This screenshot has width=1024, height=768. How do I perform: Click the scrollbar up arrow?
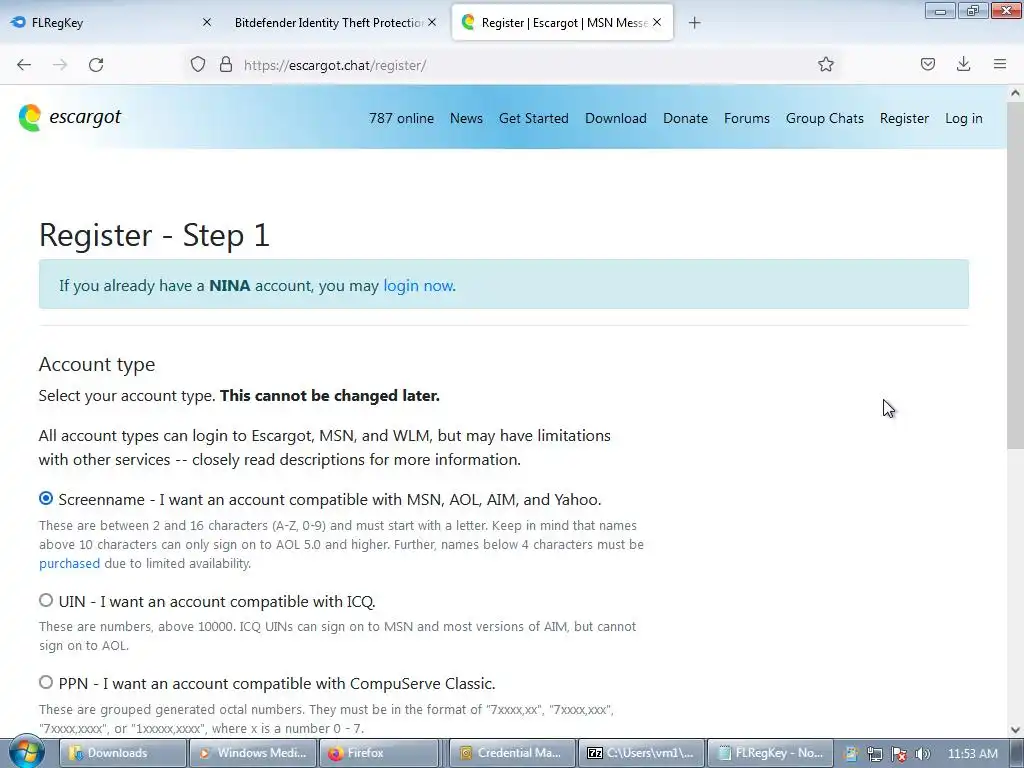[1015, 93]
